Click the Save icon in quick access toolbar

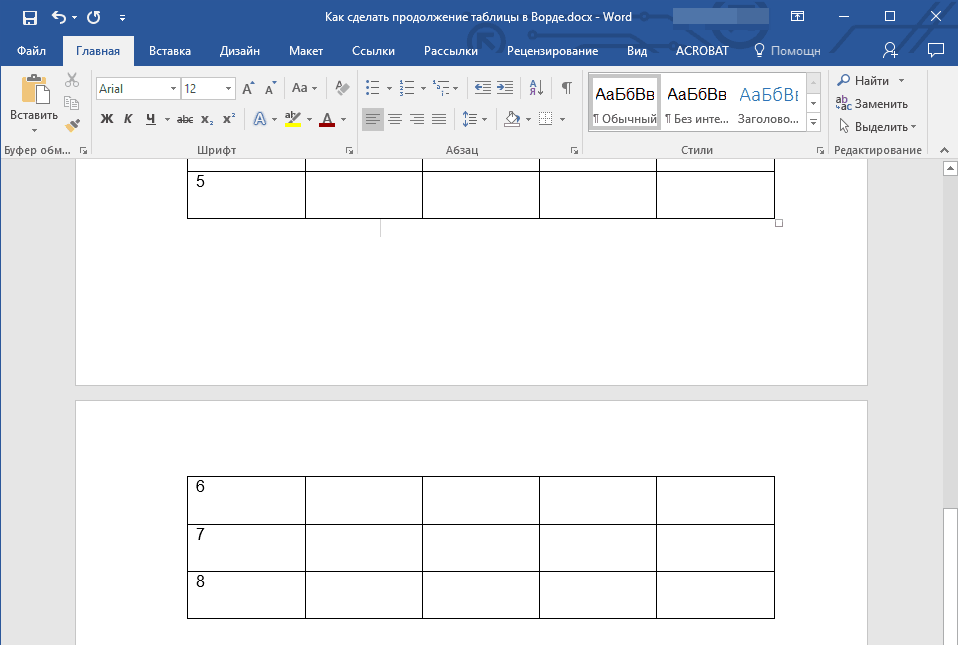30,17
